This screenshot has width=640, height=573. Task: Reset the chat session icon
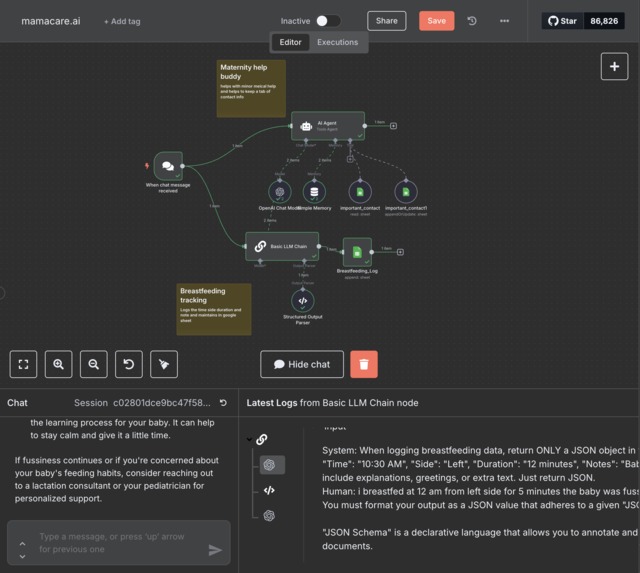point(223,403)
